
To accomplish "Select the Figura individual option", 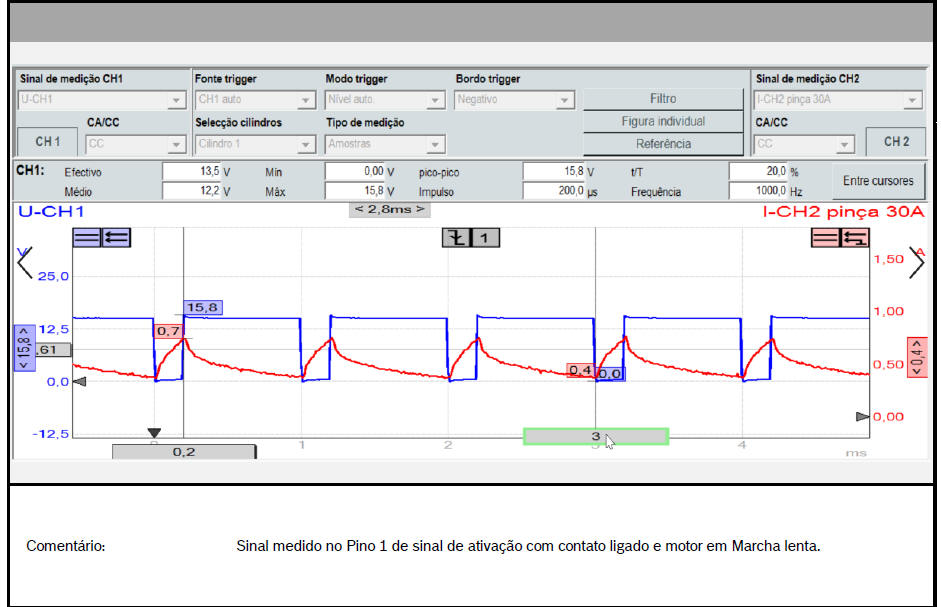I will point(663,121).
